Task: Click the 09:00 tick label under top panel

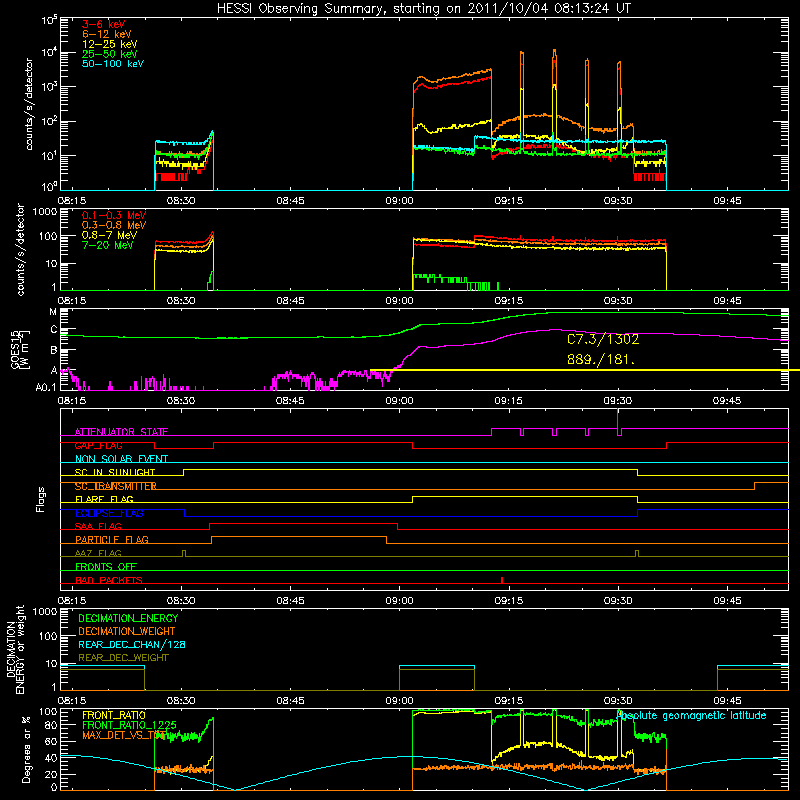Action: tap(399, 201)
